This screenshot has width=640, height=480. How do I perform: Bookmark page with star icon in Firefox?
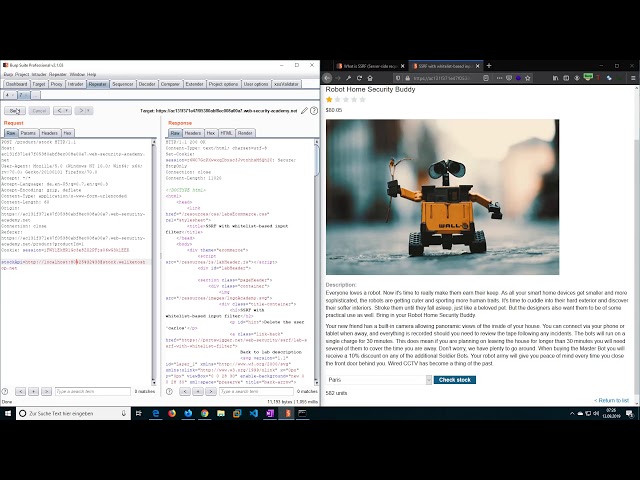[527, 78]
